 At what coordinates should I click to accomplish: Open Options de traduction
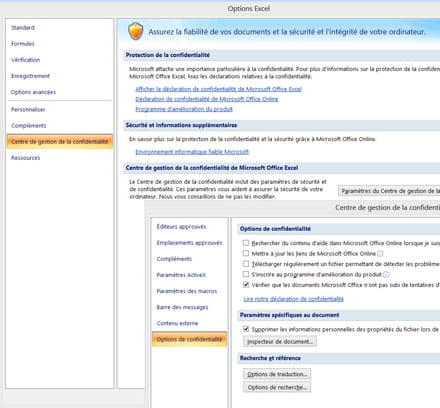pos(277,374)
